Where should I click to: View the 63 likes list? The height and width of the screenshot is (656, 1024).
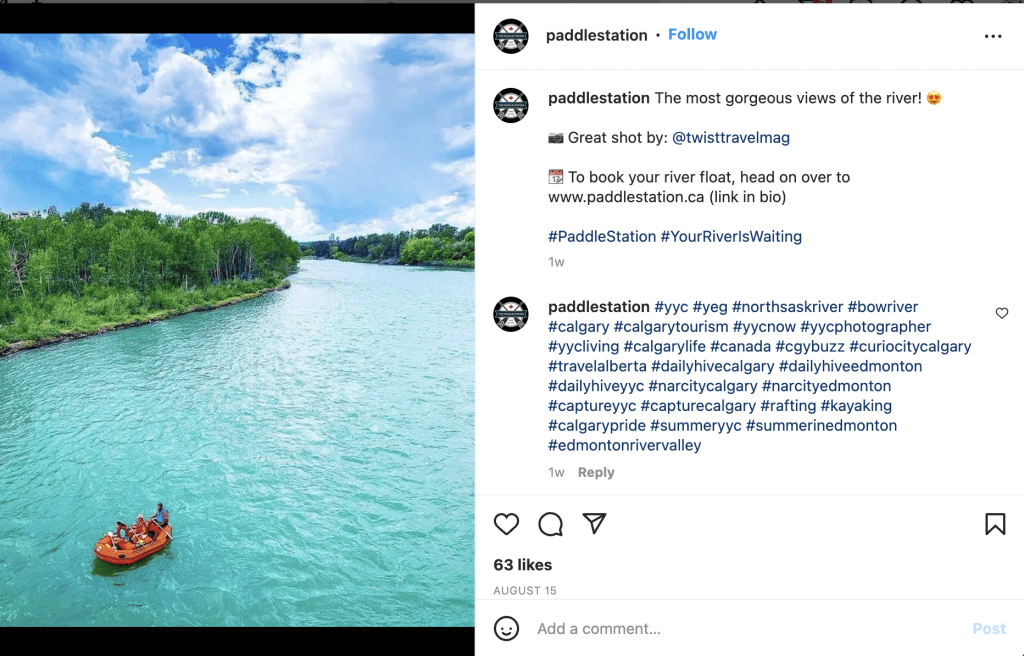(x=523, y=565)
